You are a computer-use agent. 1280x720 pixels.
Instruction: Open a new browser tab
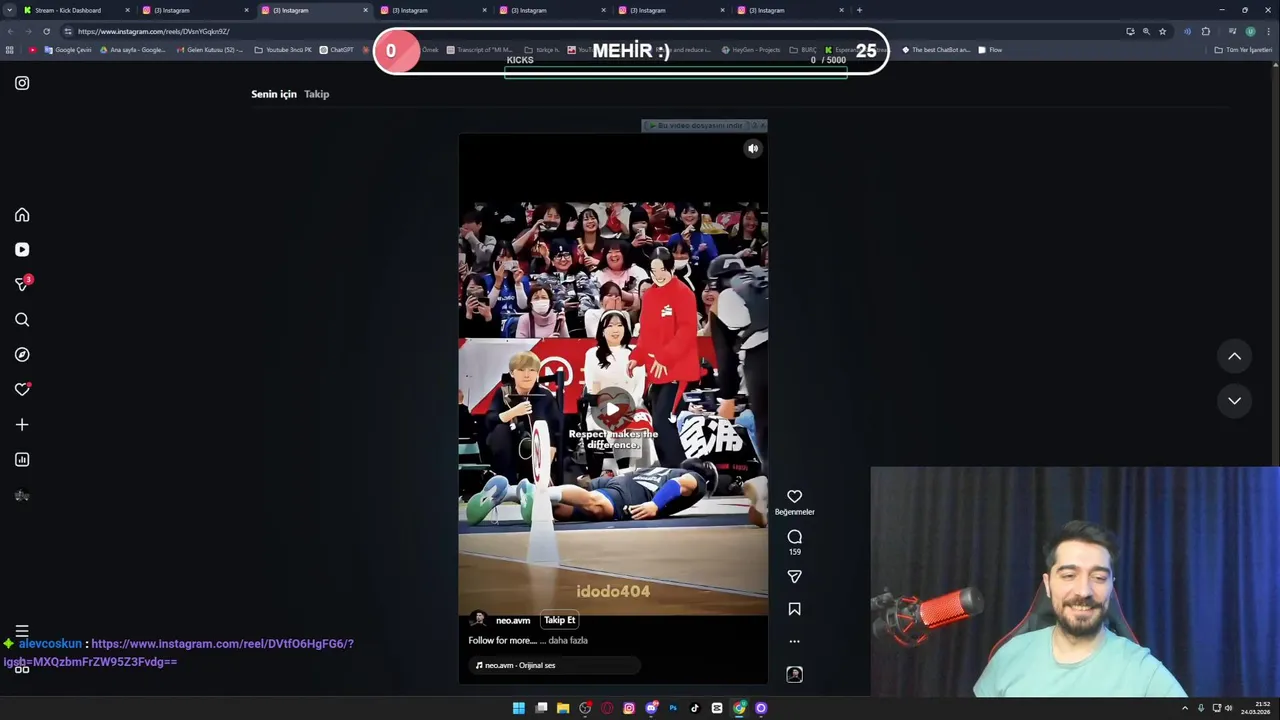tap(859, 10)
